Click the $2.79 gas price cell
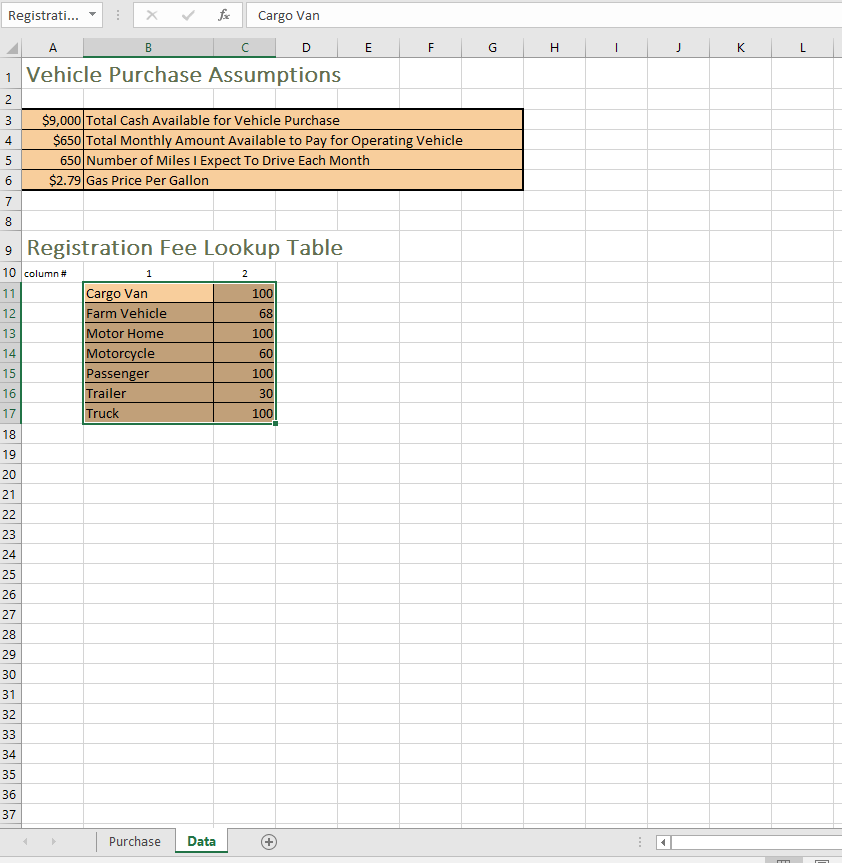The height and width of the screenshot is (863, 842). pos(53,180)
